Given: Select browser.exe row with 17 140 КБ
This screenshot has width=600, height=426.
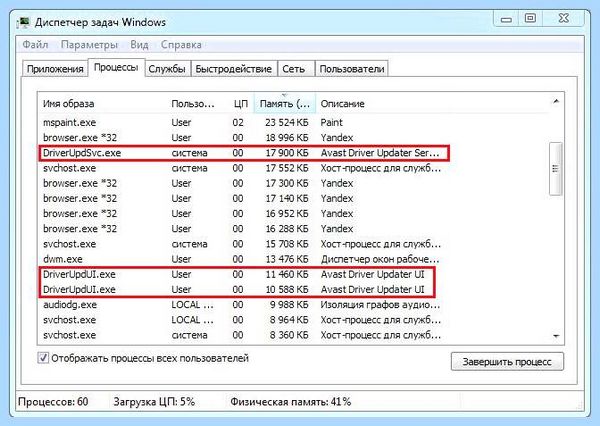Looking at the screenshot, I should [x=293, y=198].
